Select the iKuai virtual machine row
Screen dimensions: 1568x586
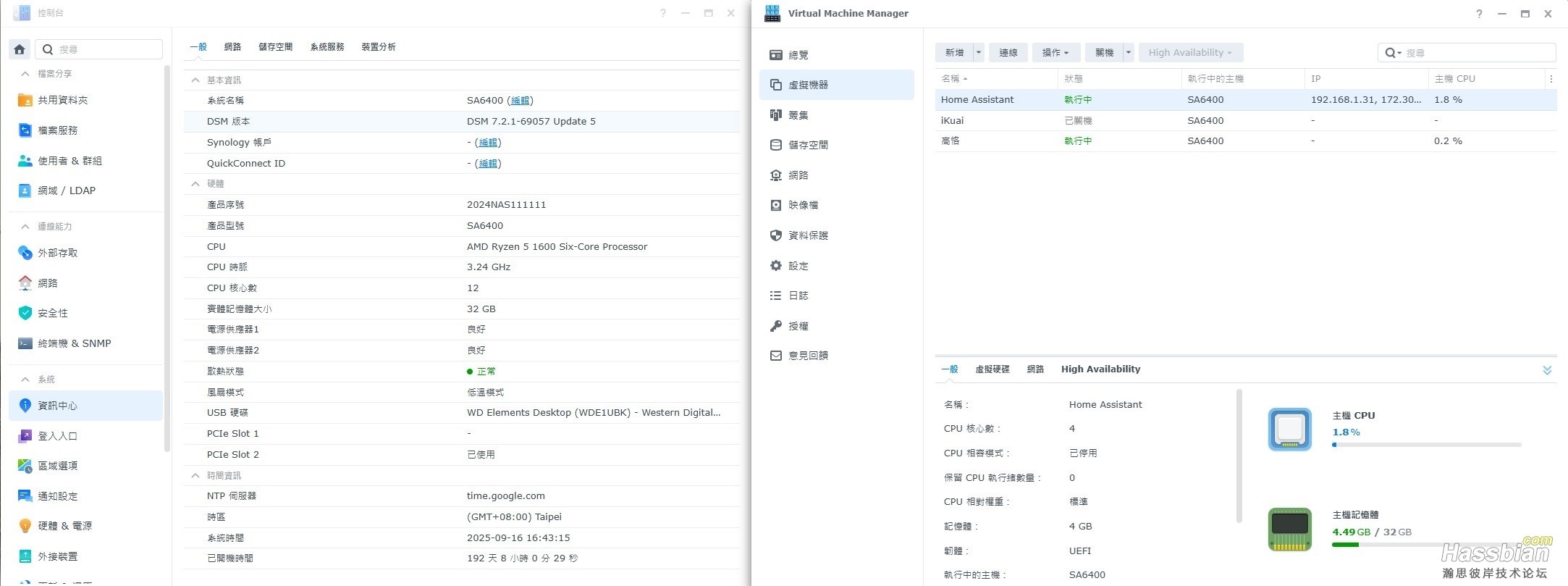1245,120
